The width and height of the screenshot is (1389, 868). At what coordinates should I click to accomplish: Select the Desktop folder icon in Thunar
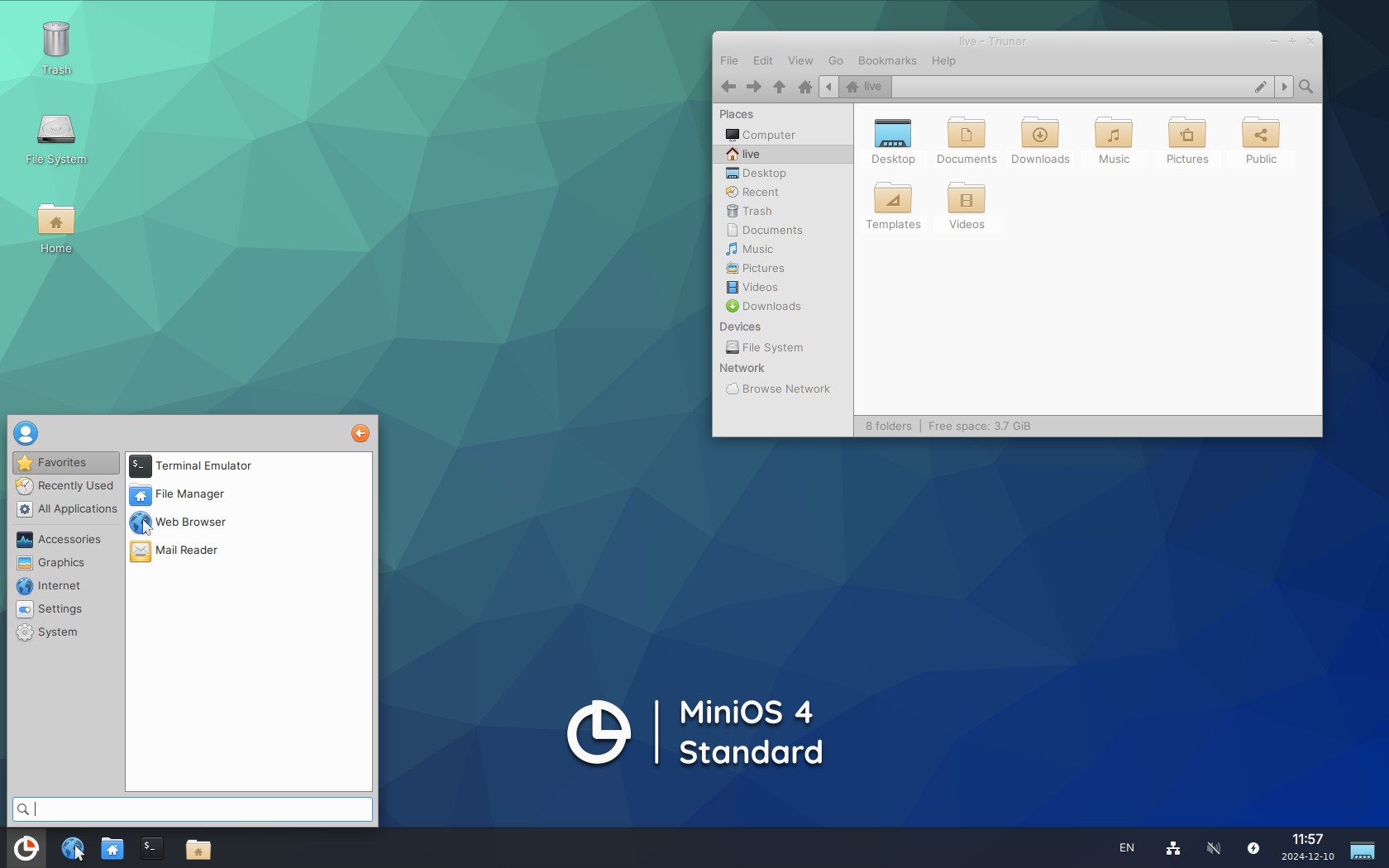[x=893, y=141]
